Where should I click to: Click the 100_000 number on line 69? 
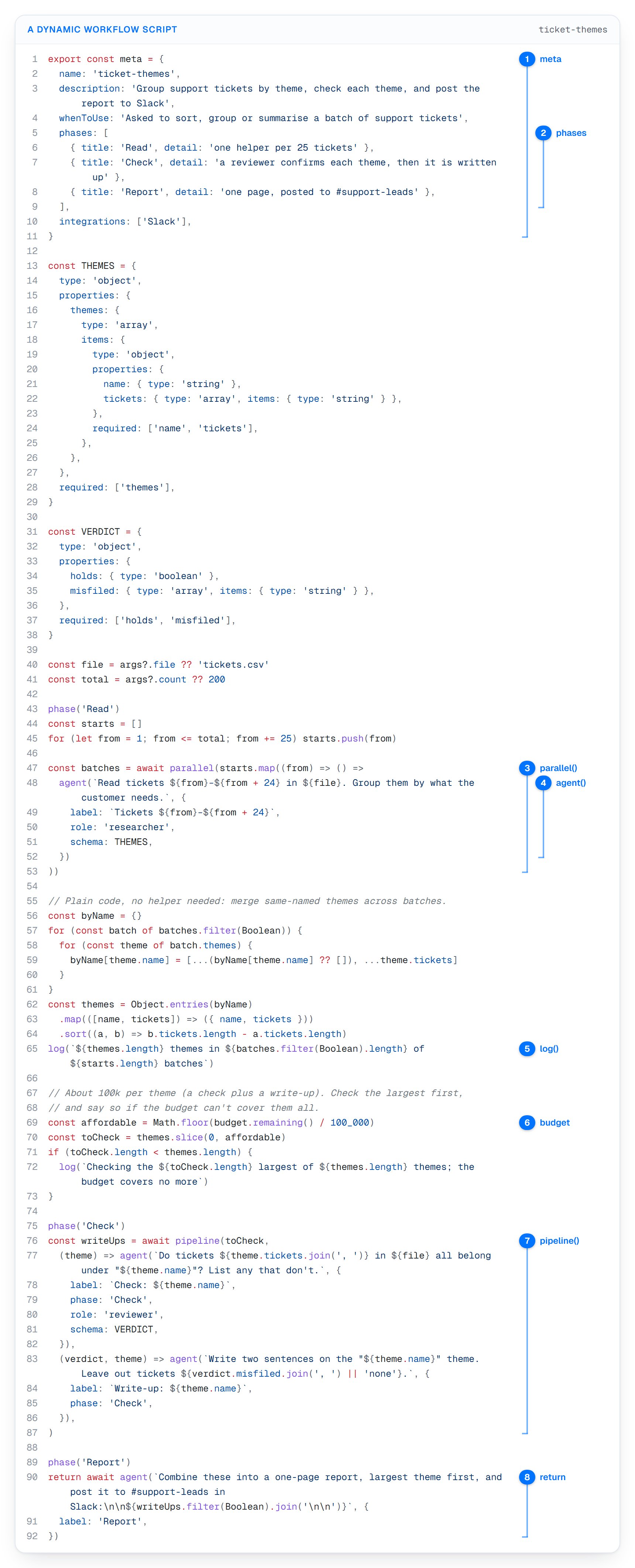pyautogui.click(x=350, y=1122)
